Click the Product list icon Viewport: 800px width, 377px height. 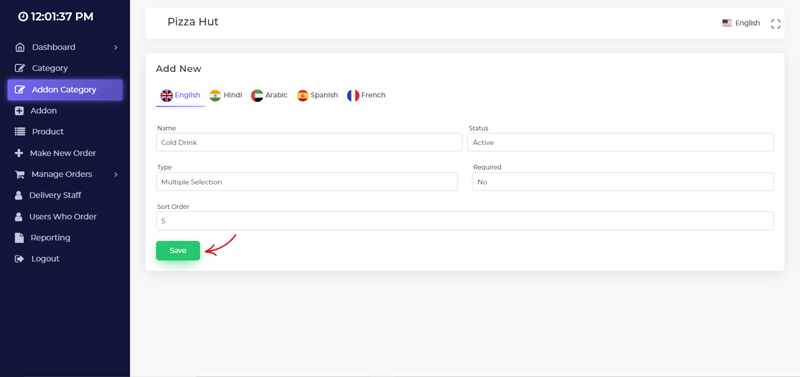(x=20, y=132)
